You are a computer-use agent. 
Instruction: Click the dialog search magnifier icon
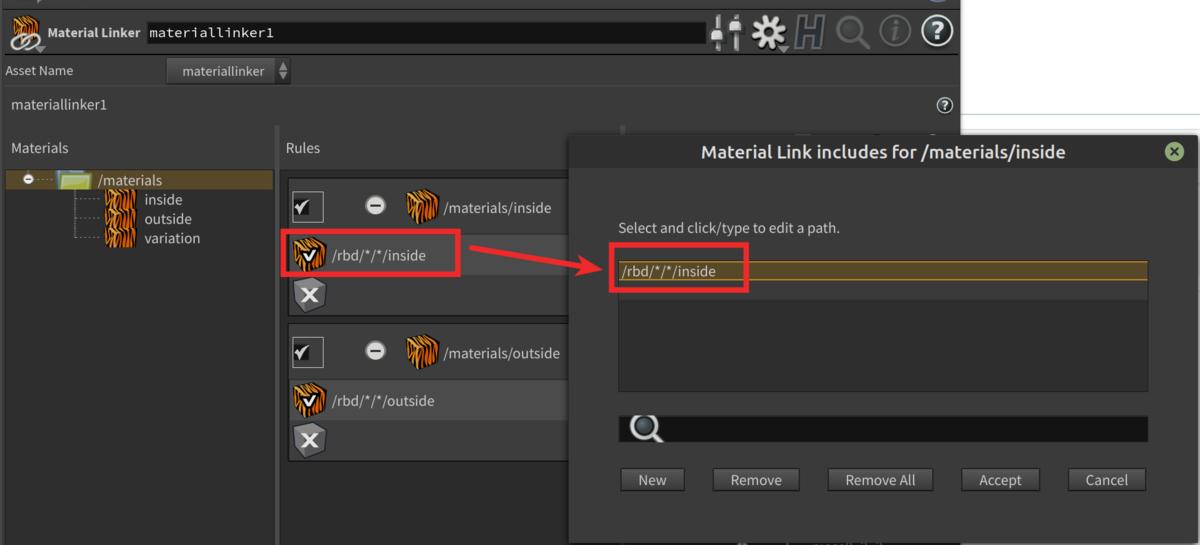coord(646,429)
